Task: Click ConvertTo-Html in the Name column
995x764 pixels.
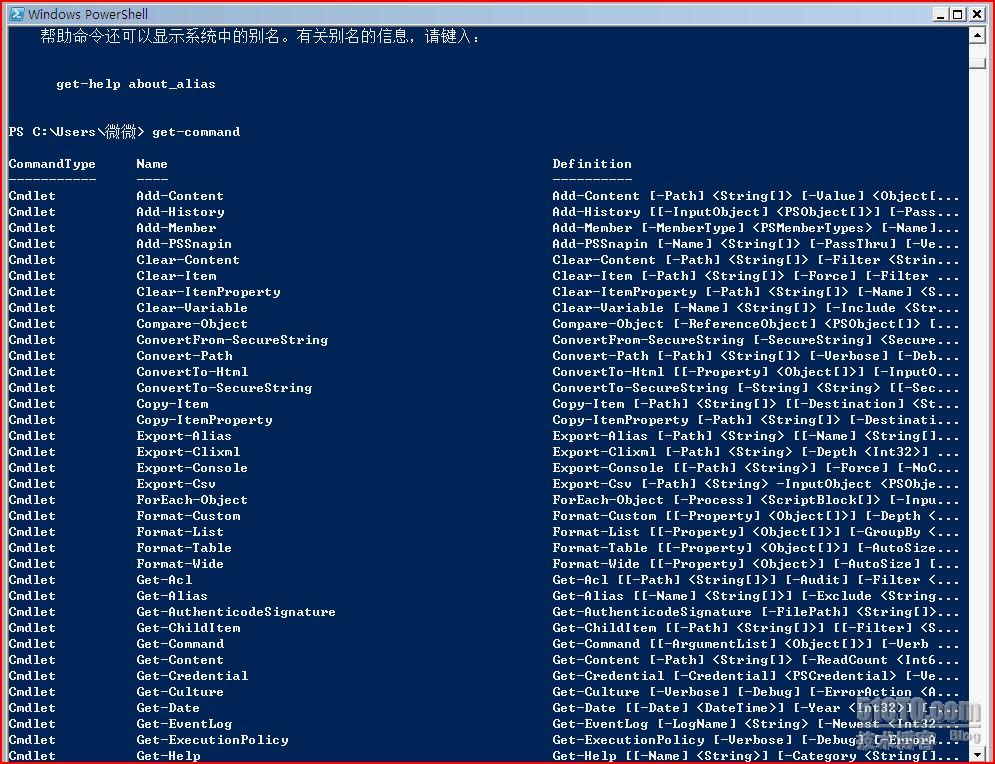Action: (192, 371)
